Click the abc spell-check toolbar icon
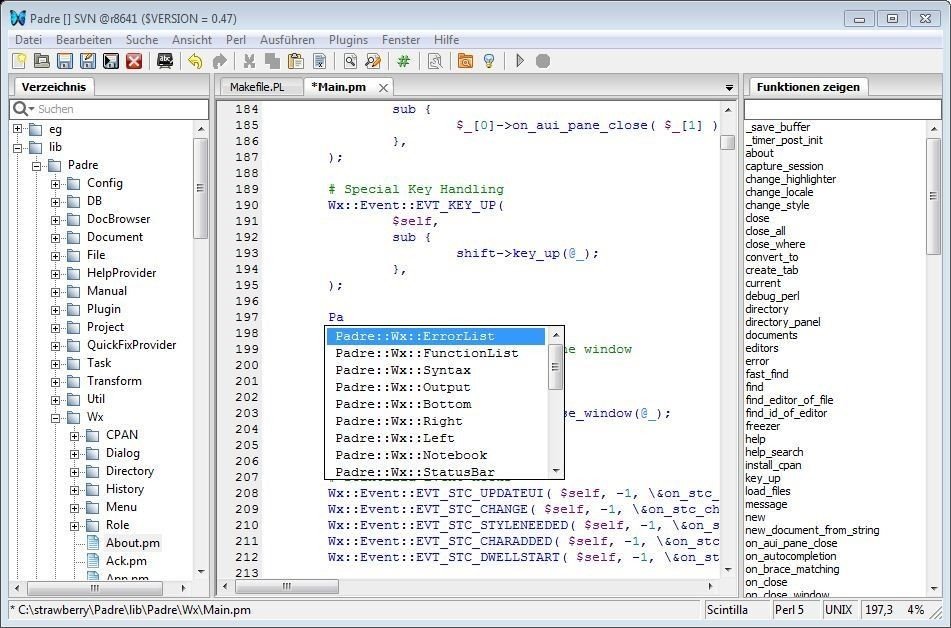Screen dimensions: 951x628 (x=165, y=61)
